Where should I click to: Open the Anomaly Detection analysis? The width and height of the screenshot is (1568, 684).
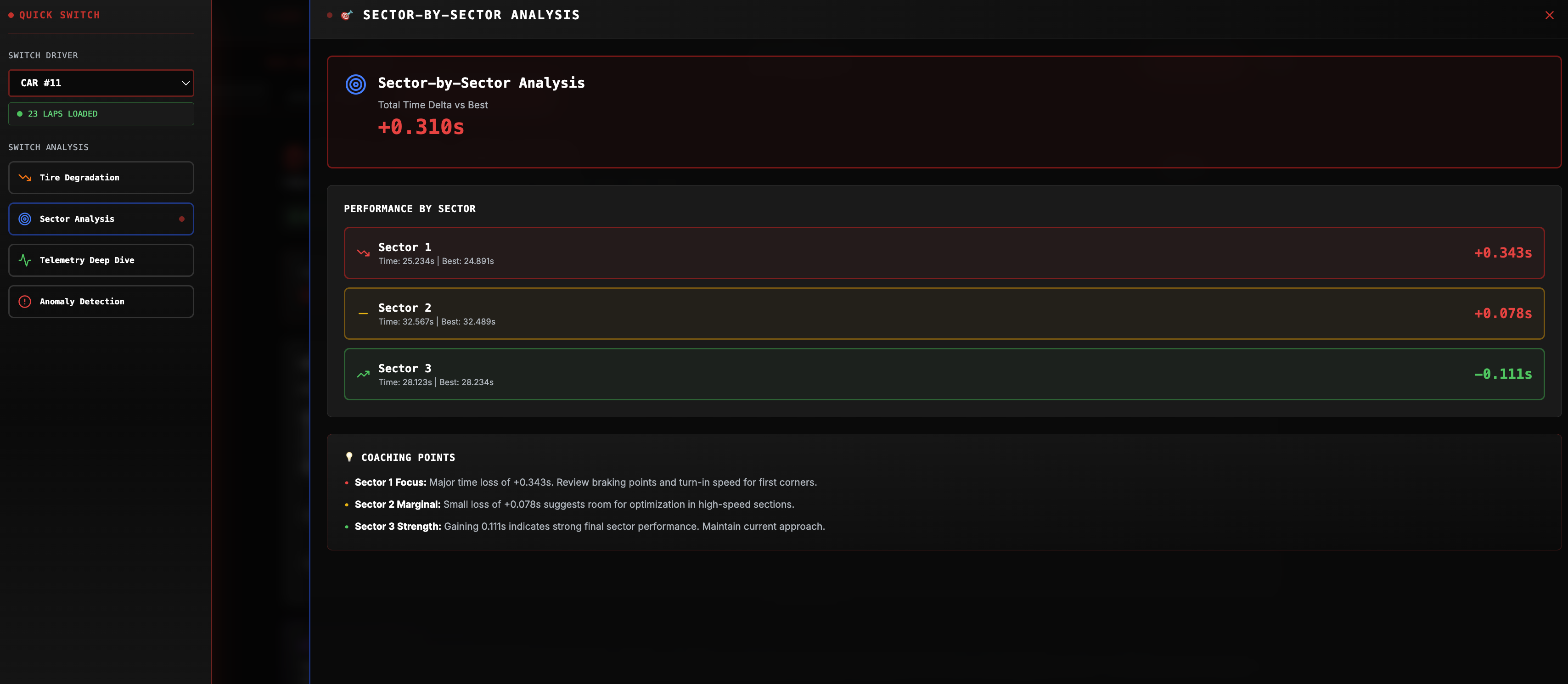coord(101,302)
